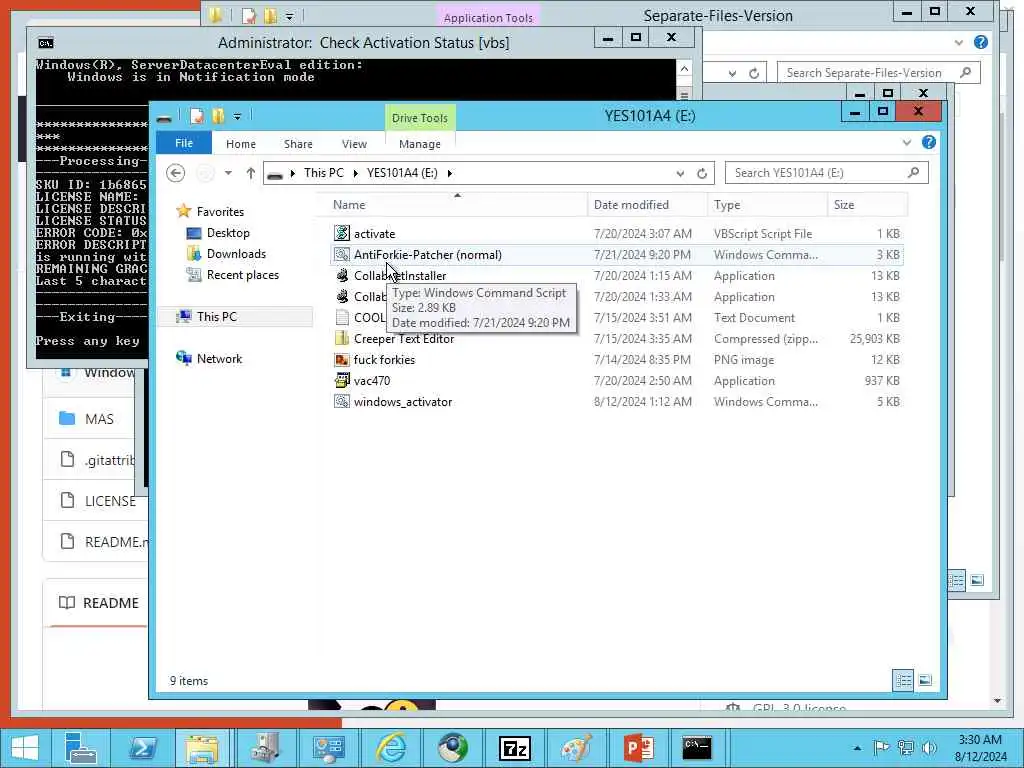Image resolution: width=1024 pixels, height=768 pixels.
Task: Click Search Separate-Files-Version box
Action: [878, 72]
